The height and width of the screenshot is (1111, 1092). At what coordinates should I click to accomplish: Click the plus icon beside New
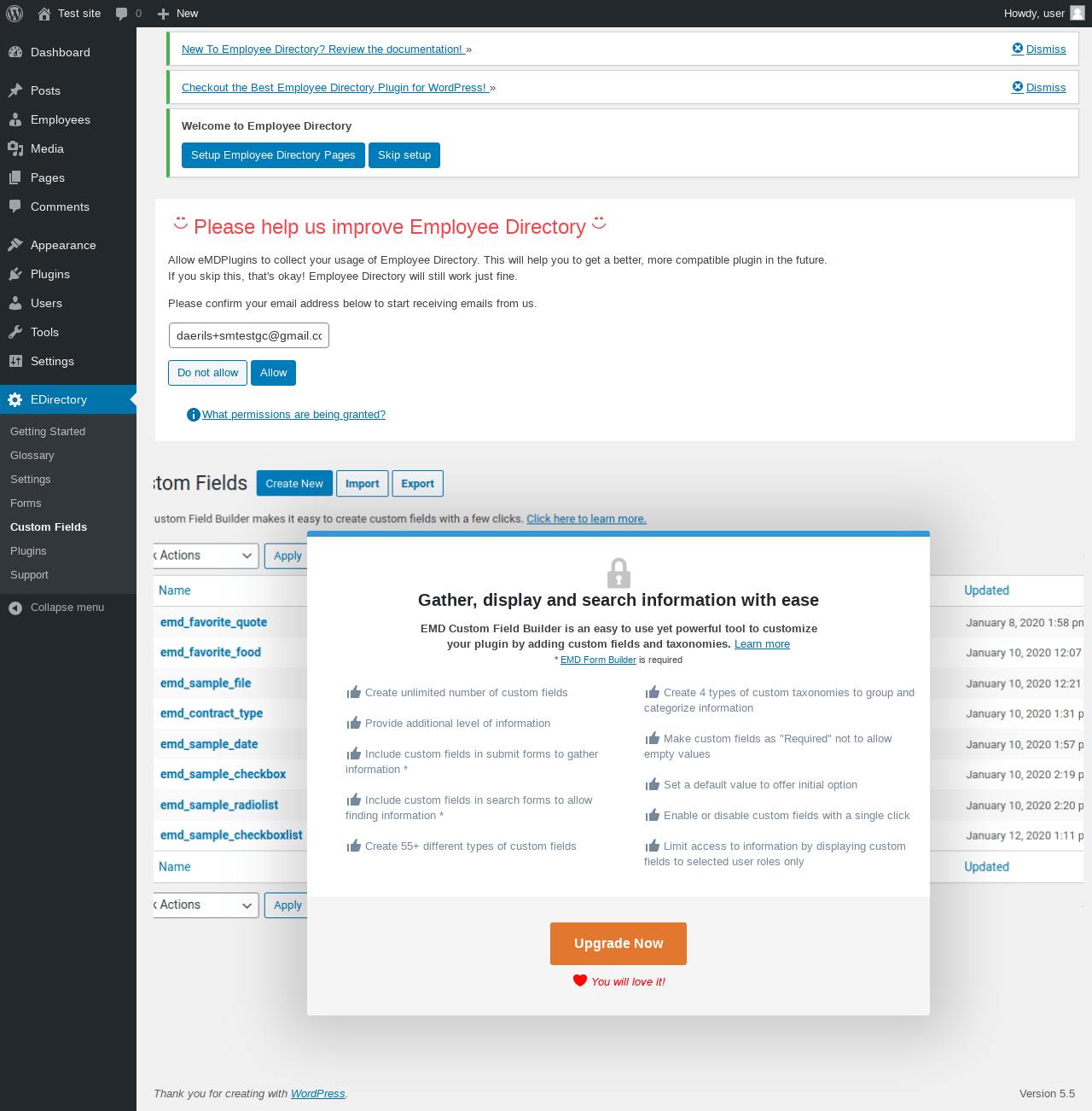click(x=164, y=14)
